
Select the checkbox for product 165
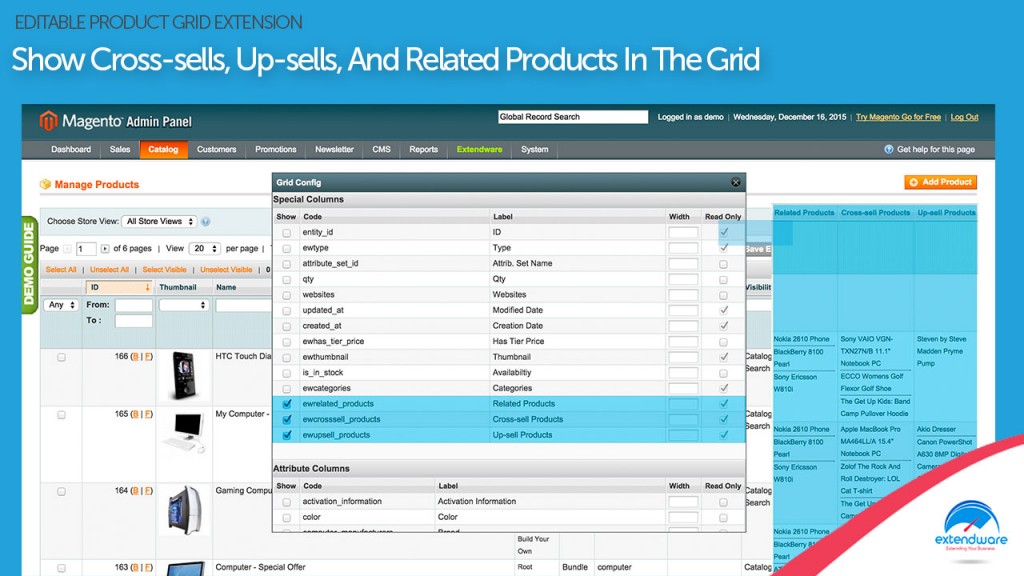click(x=61, y=415)
